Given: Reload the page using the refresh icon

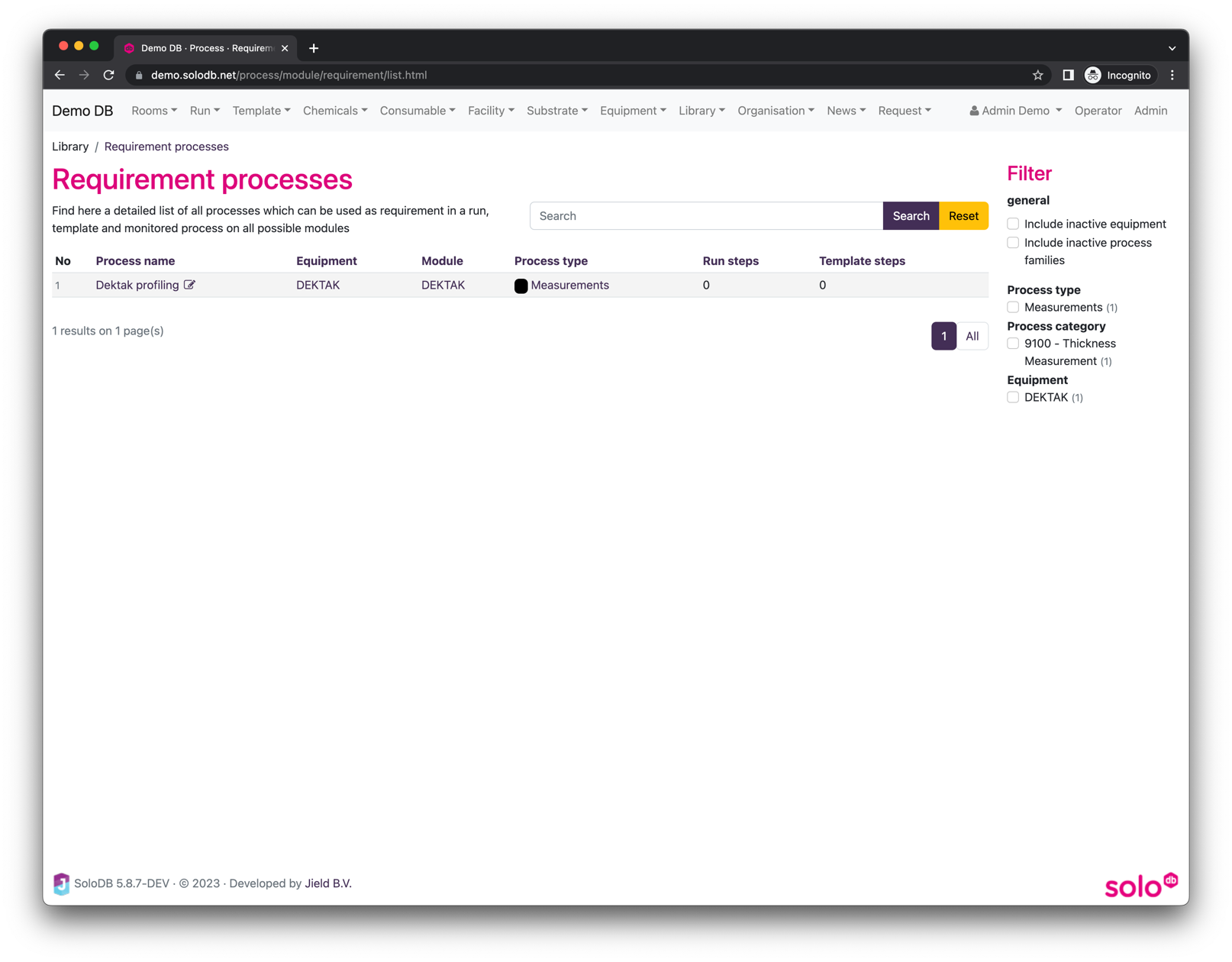Looking at the screenshot, I should [108, 75].
